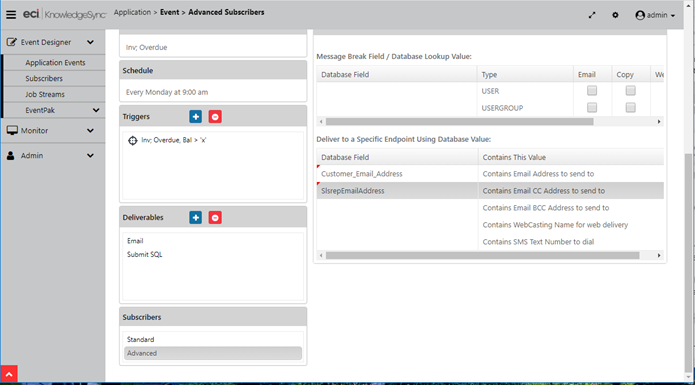695x385 pixels.
Task: Expand the EventPak submenu chevron
Action: click(96, 110)
